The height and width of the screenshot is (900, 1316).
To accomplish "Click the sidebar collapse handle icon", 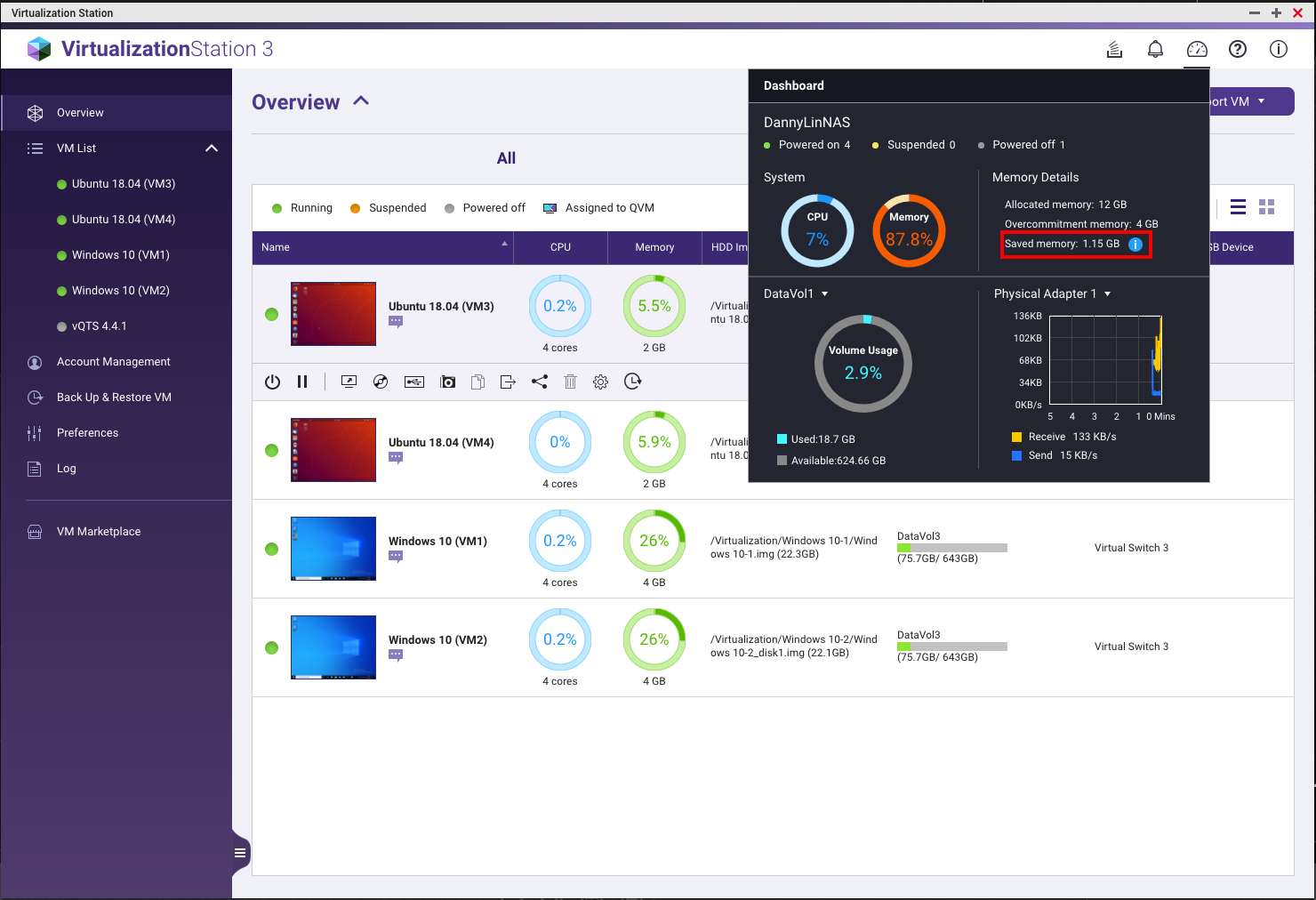I will (240, 853).
